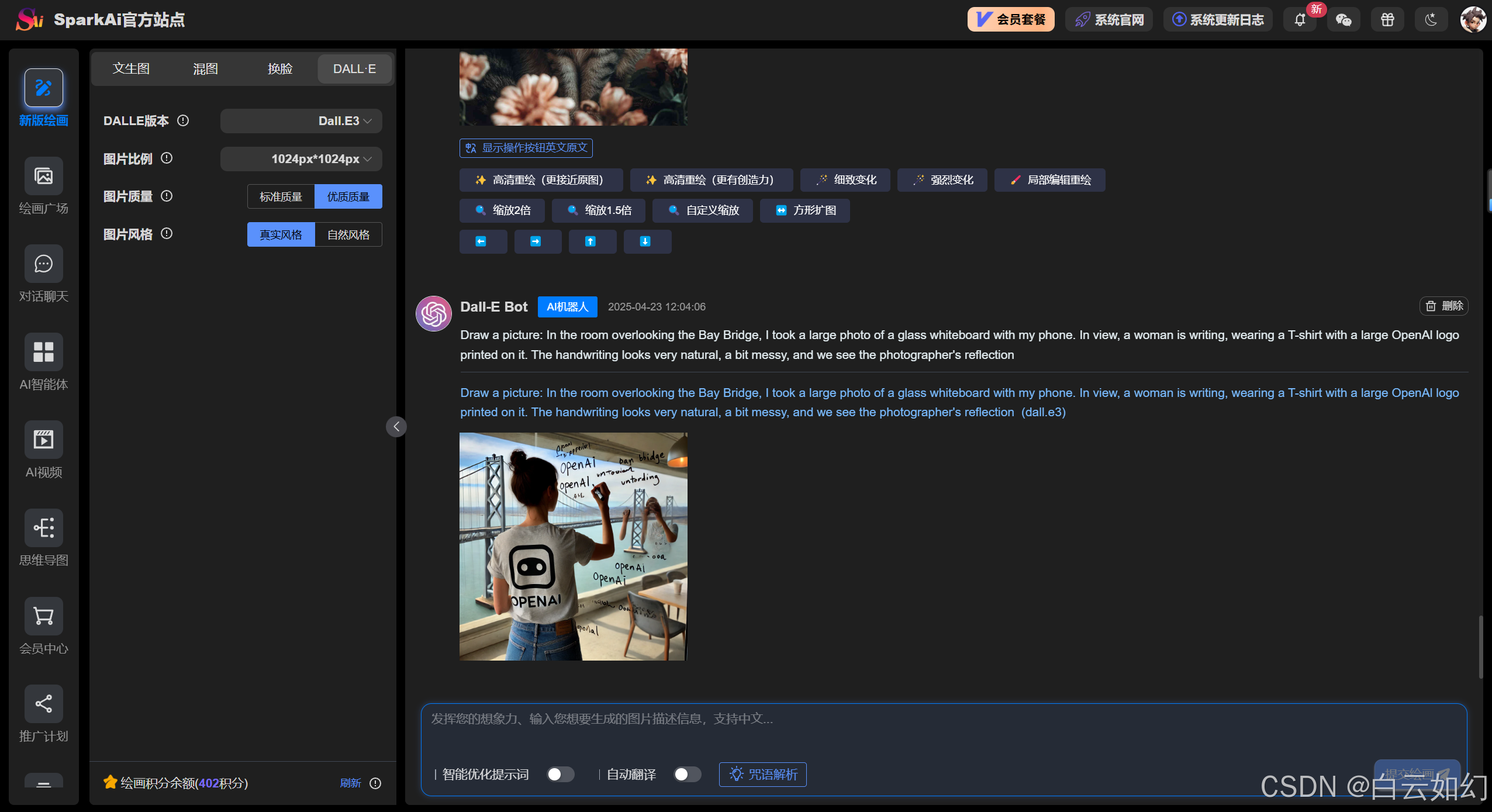Click the notification bell icon
The image size is (1492, 812).
(1299, 20)
